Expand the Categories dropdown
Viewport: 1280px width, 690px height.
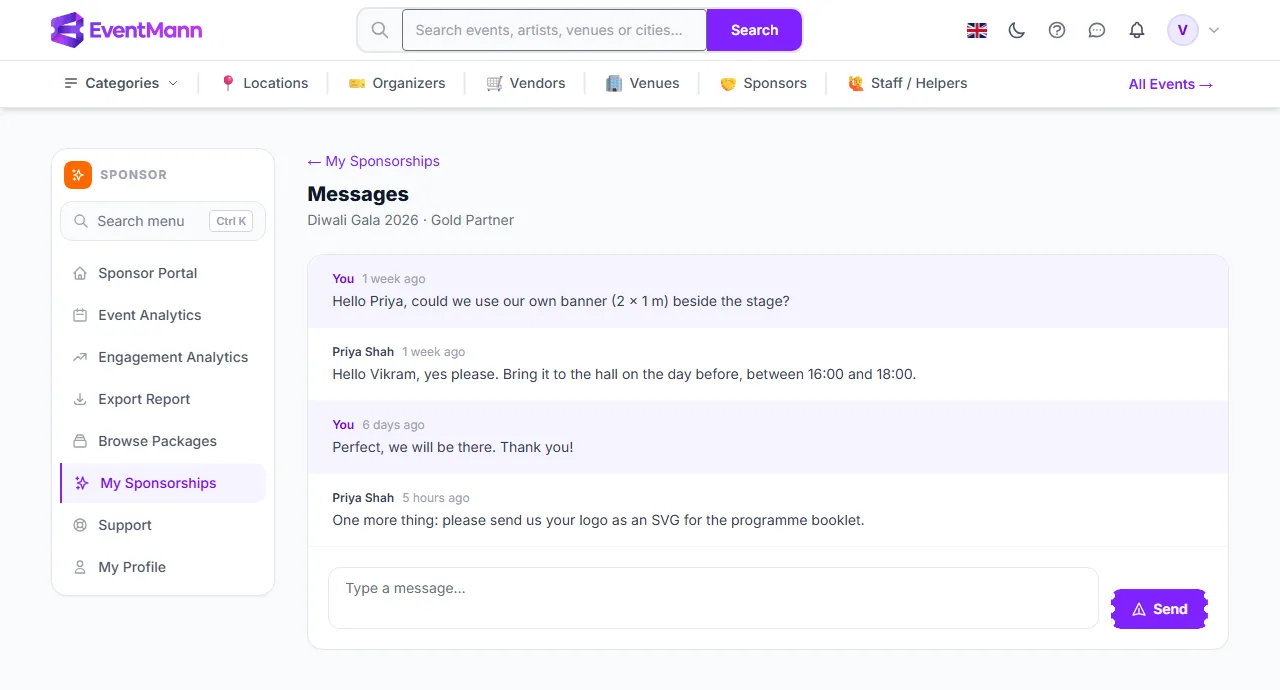[x=121, y=83]
